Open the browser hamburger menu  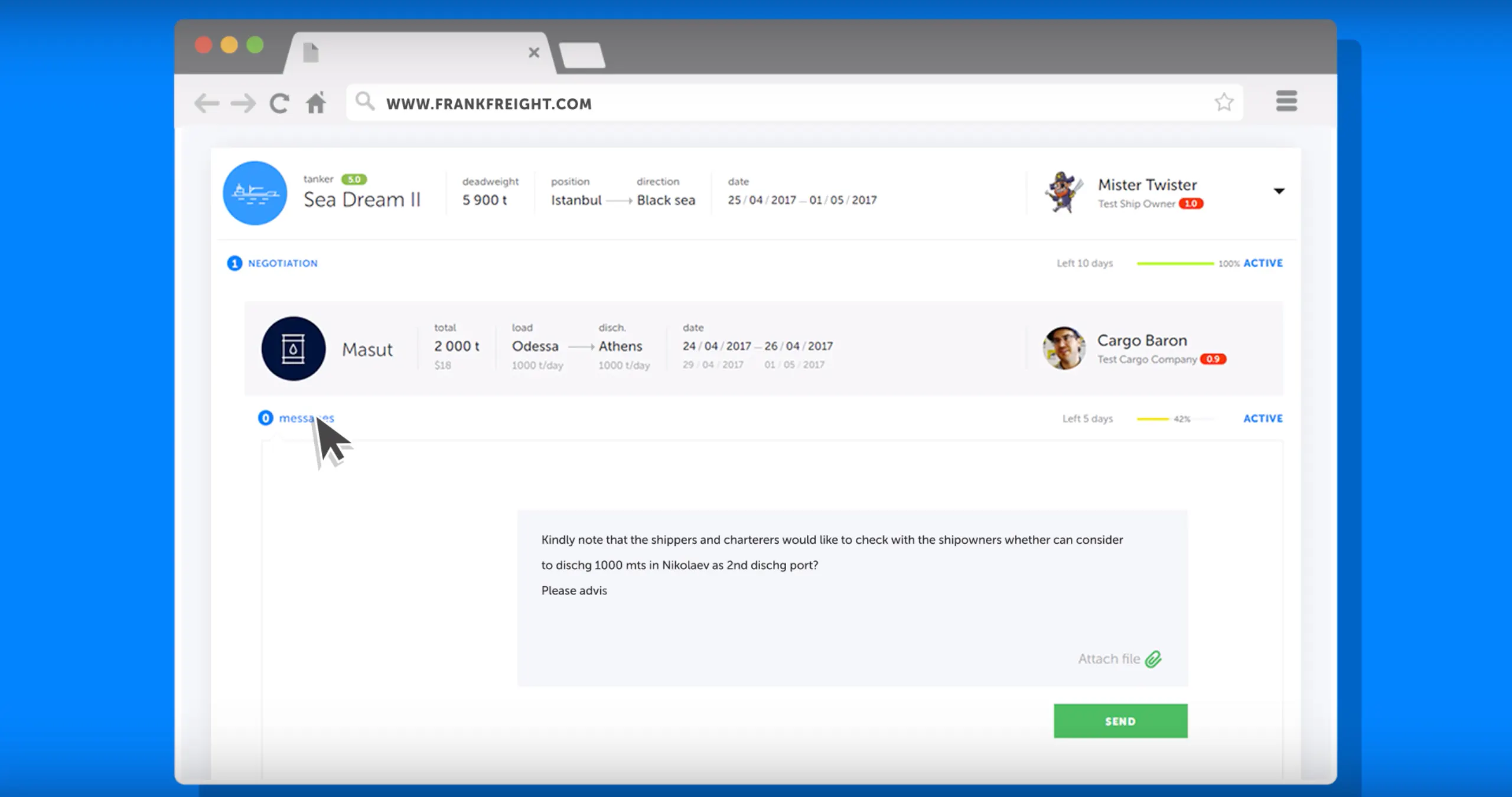tap(1286, 101)
